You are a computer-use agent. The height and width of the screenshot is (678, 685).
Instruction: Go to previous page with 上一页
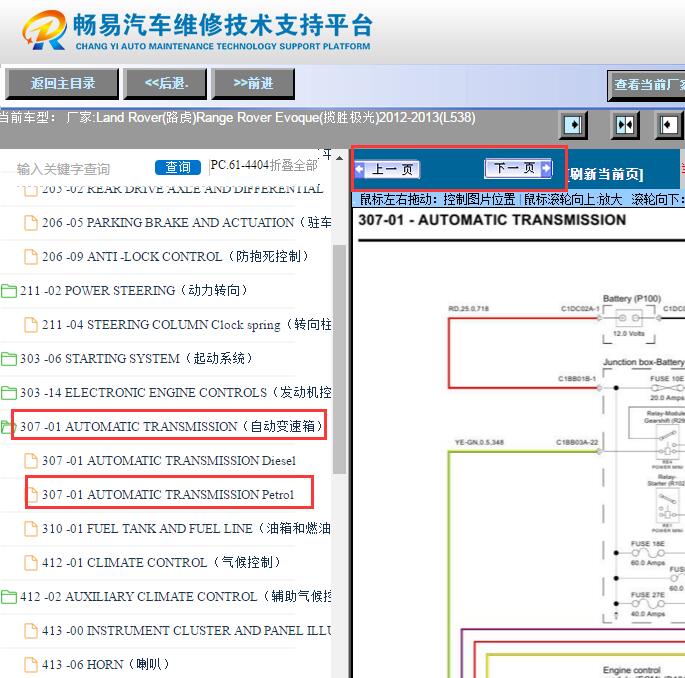click(x=387, y=170)
